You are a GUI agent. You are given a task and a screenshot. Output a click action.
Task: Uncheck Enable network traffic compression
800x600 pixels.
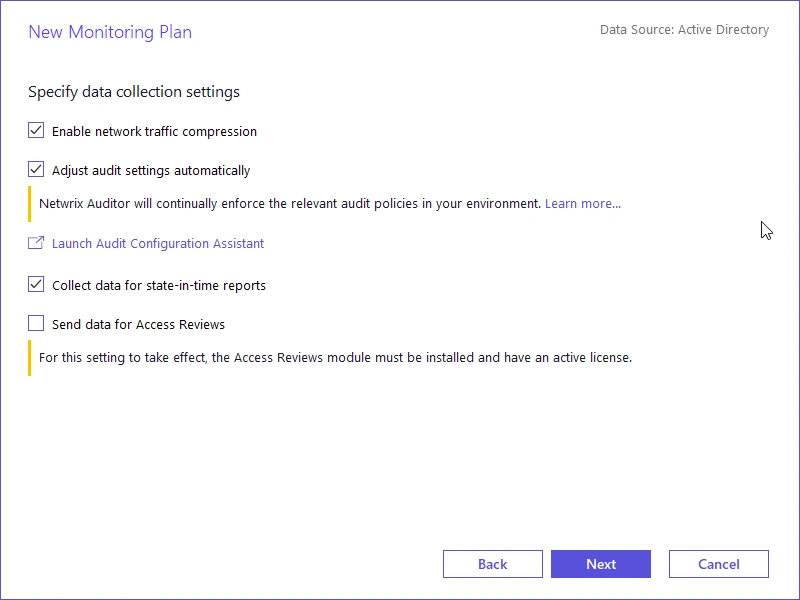[36, 130]
